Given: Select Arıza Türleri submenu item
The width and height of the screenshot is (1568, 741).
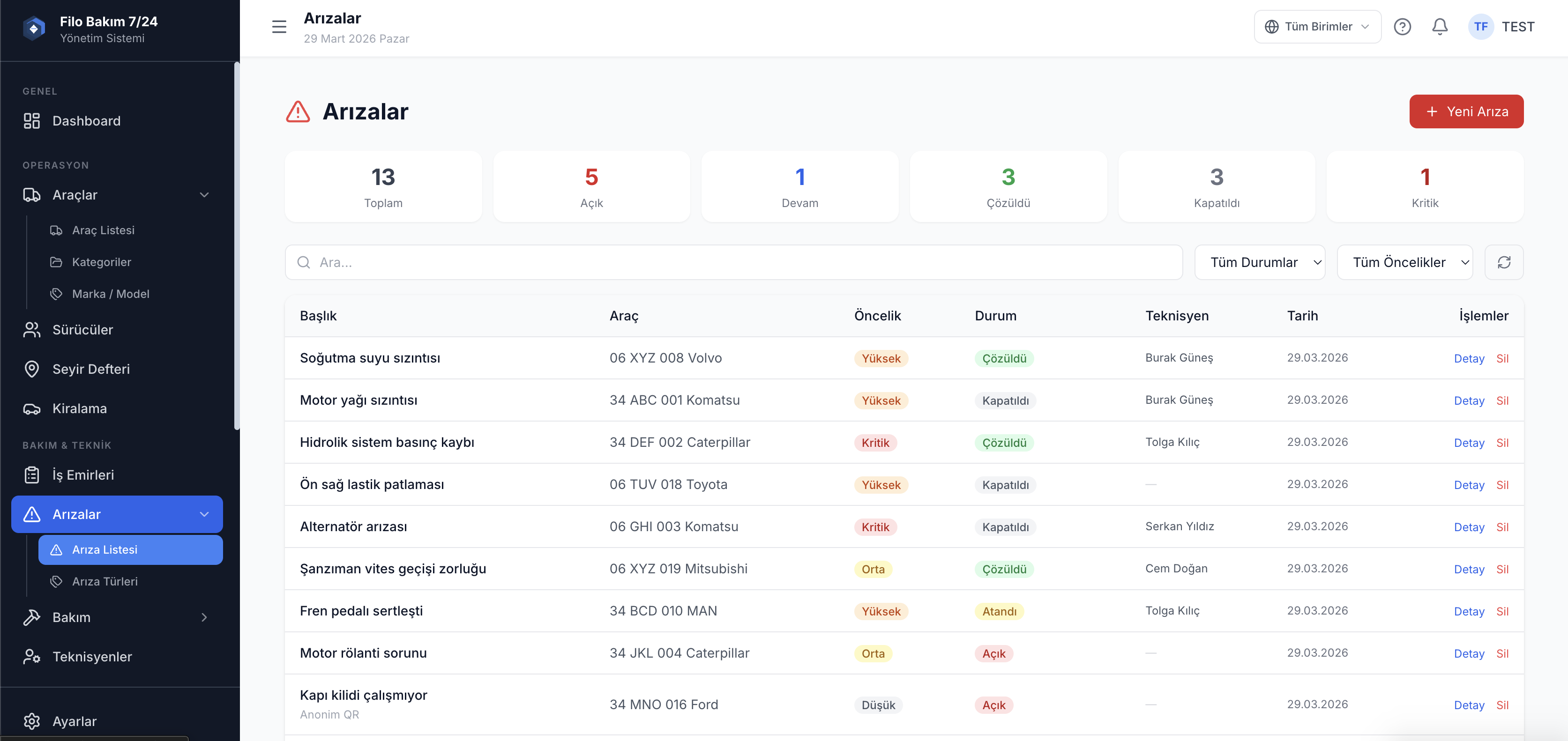Looking at the screenshot, I should coord(105,582).
